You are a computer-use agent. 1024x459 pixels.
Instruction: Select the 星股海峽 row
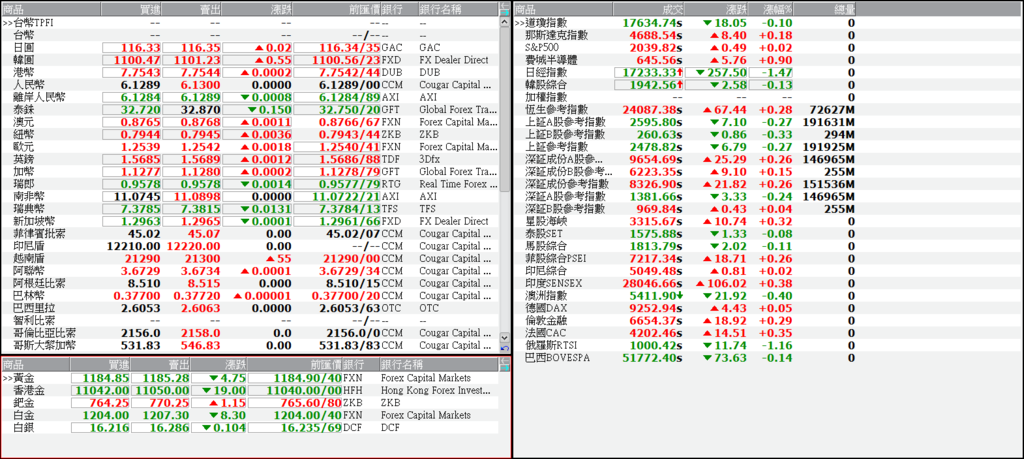685,221
